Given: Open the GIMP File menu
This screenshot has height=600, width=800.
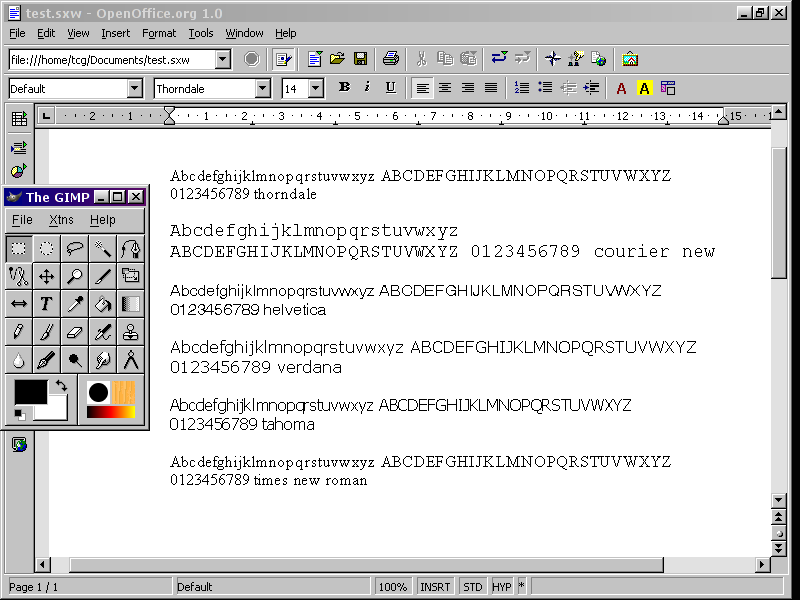Looking at the screenshot, I should (x=22, y=220).
